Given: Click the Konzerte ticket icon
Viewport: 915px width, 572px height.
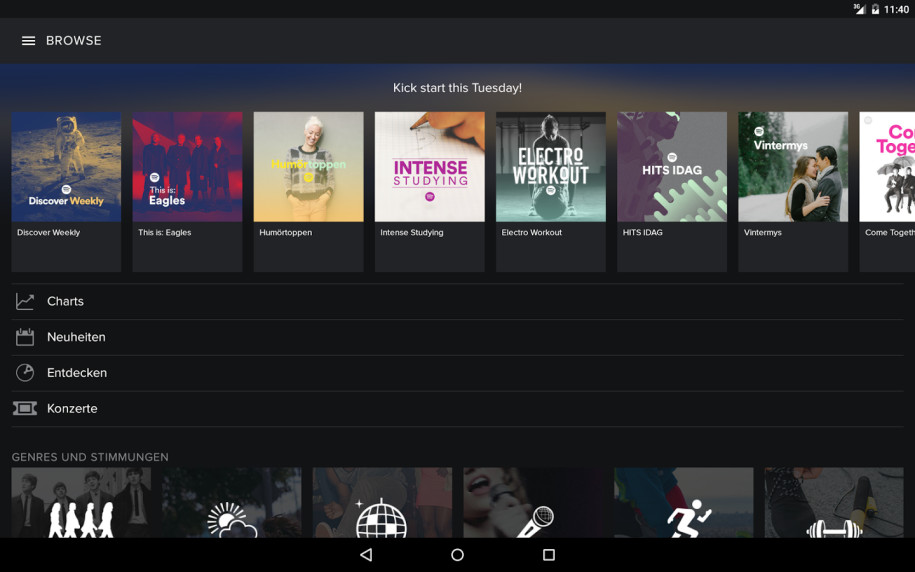Looking at the screenshot, I should pyautogui.click(x=25, y=408).
